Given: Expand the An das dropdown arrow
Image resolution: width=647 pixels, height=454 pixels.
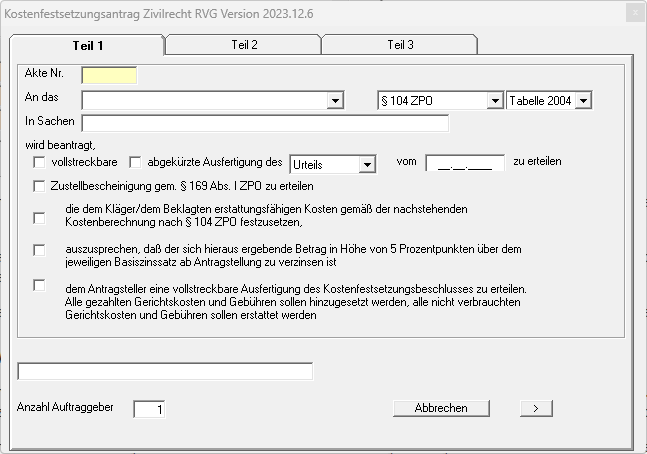Looking at the screenshot, I should tap(335, 101).
